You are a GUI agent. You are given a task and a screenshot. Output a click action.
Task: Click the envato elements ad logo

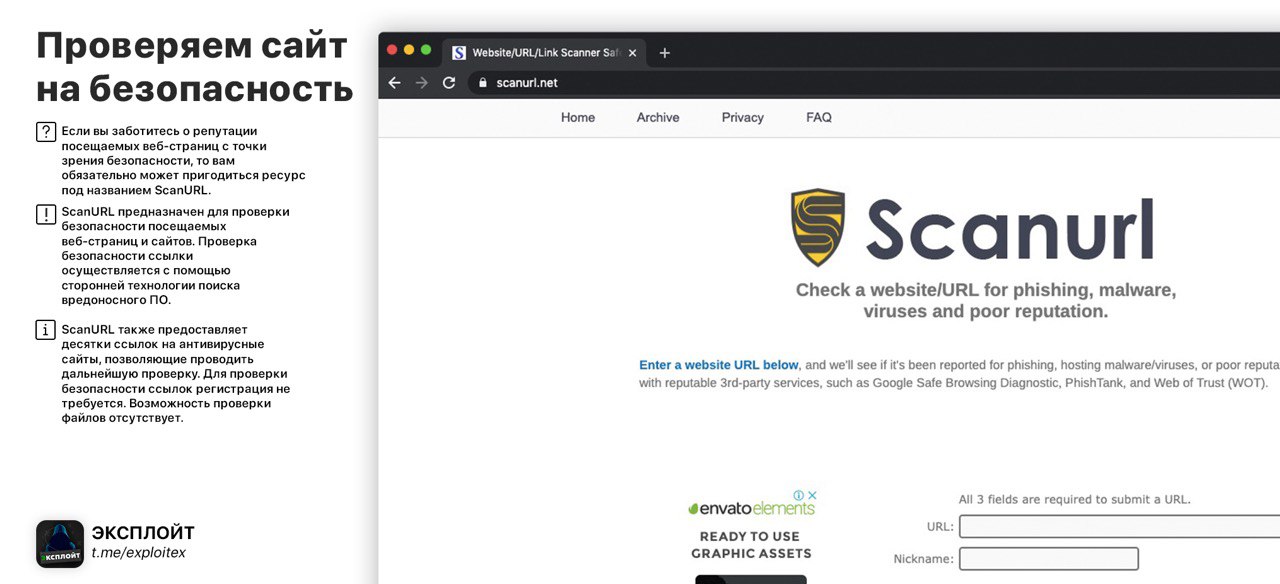(x=751, y=508)
